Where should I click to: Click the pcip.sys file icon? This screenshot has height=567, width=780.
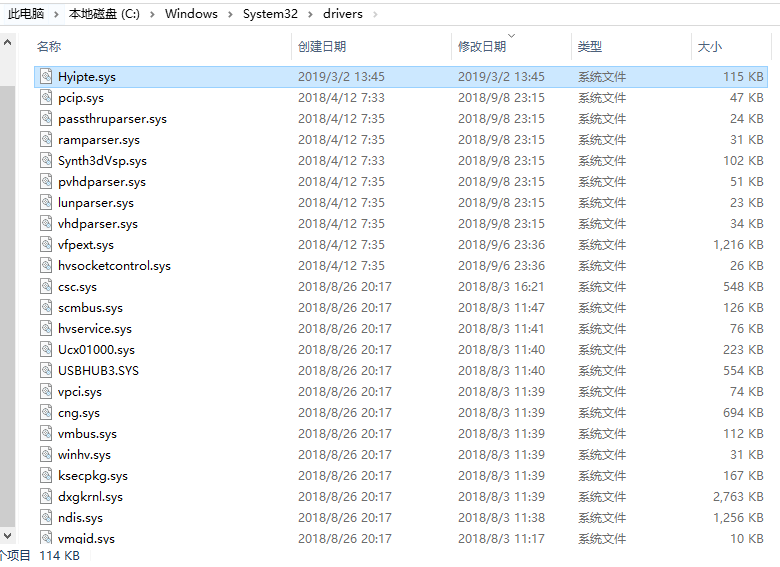[46, 97]
